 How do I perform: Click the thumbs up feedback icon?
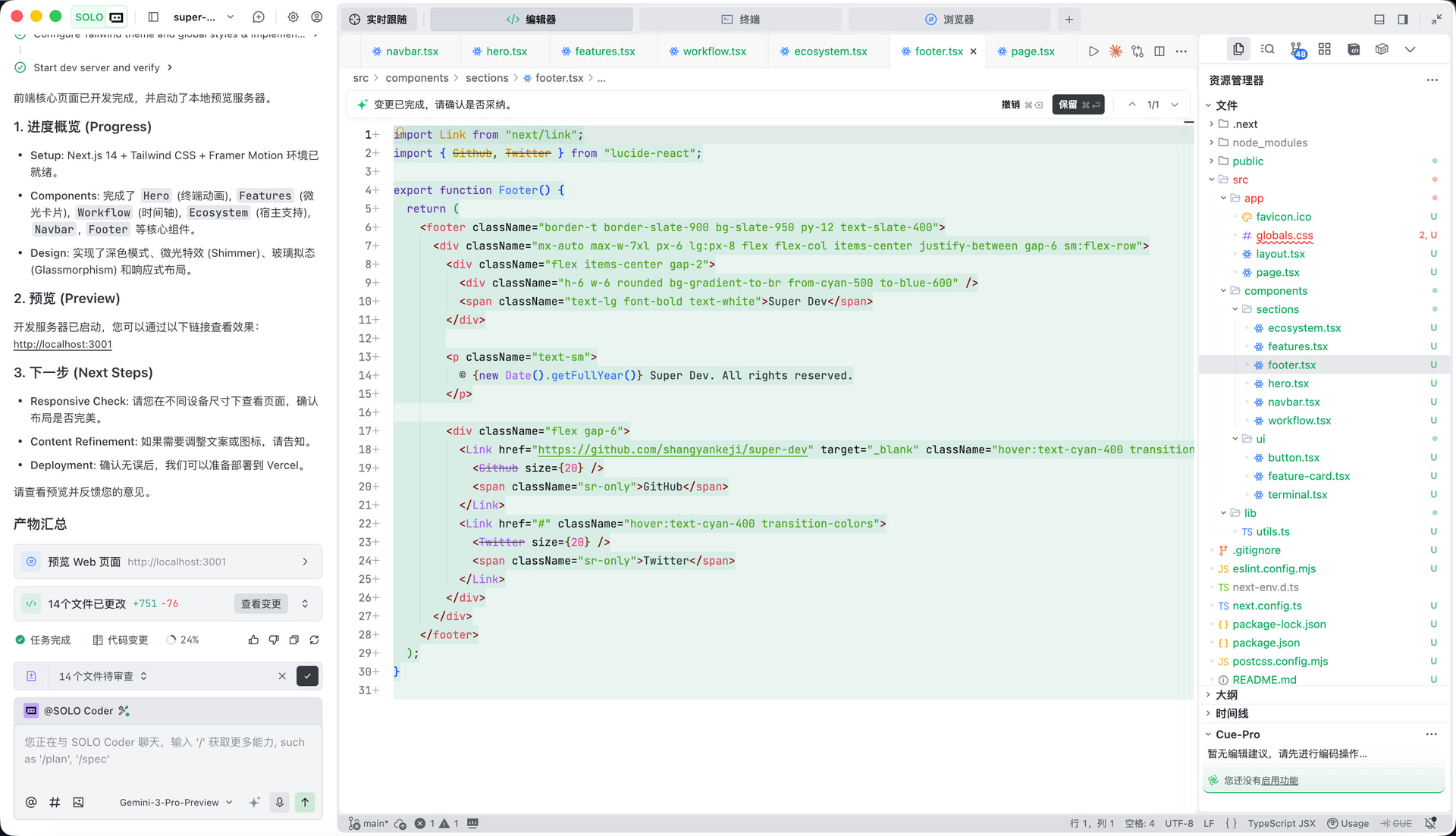point(253,640)
